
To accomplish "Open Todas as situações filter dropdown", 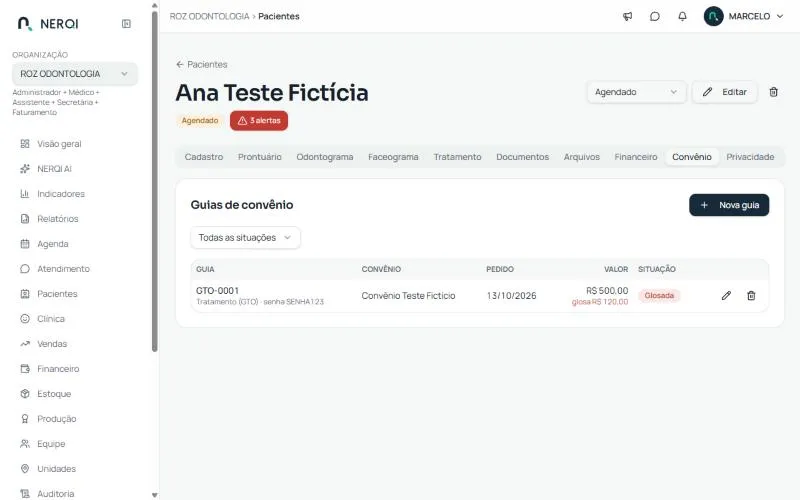I will click(x=245, y=238).
